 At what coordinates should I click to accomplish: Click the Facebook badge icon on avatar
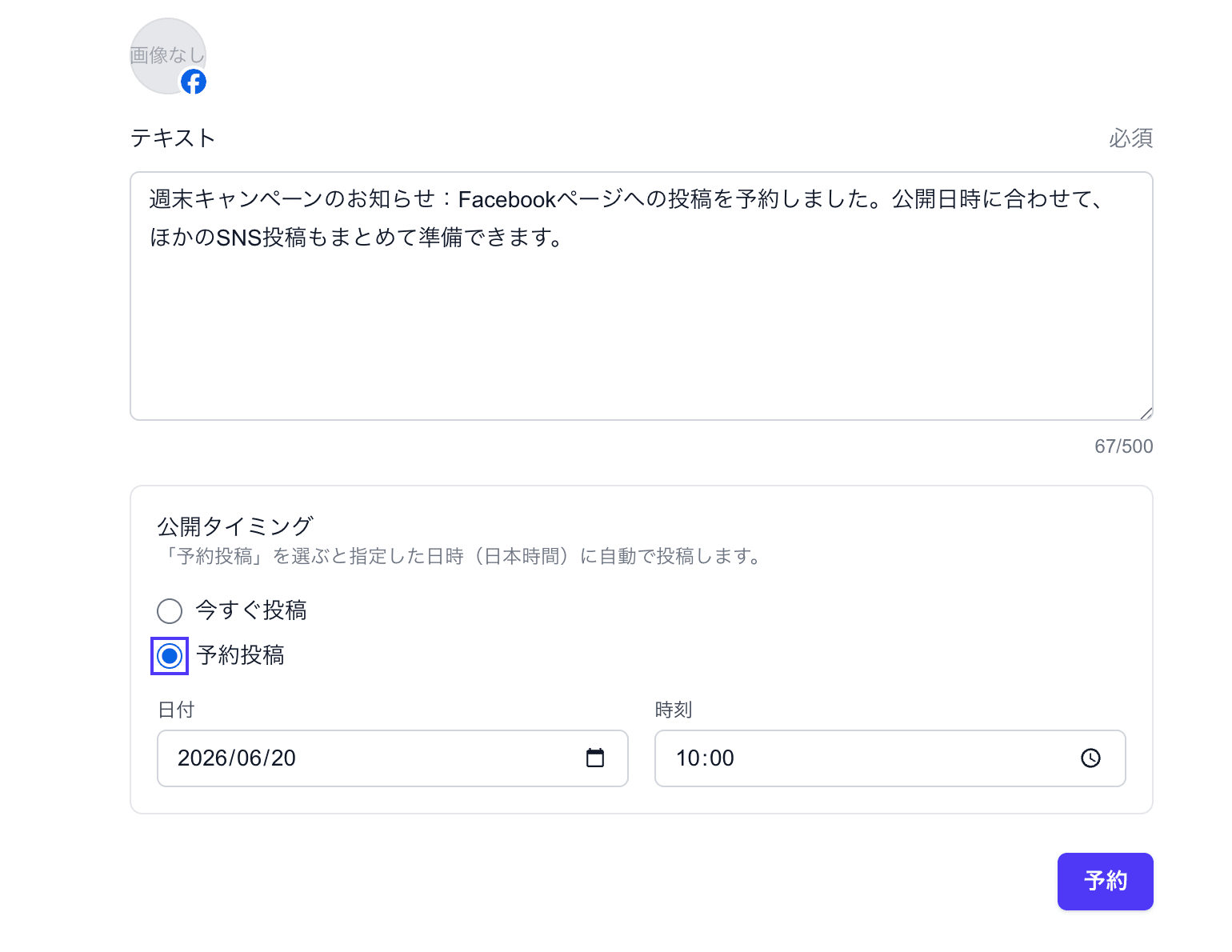click(x=193, y=82)
